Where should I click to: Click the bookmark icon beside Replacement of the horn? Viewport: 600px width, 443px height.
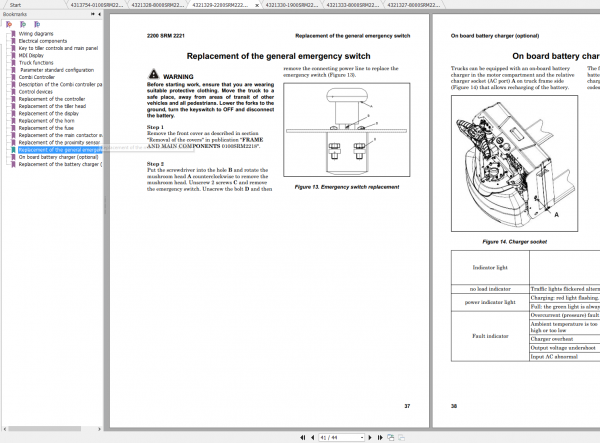[13, 121]
